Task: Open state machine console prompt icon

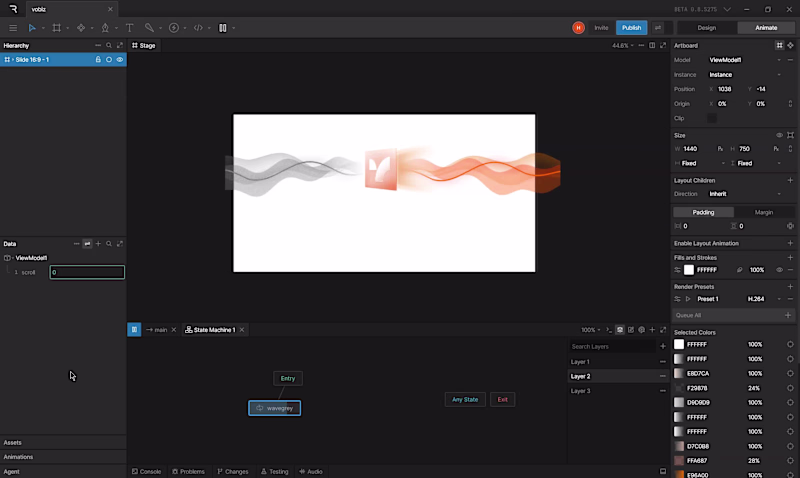Action: [609, 330]
